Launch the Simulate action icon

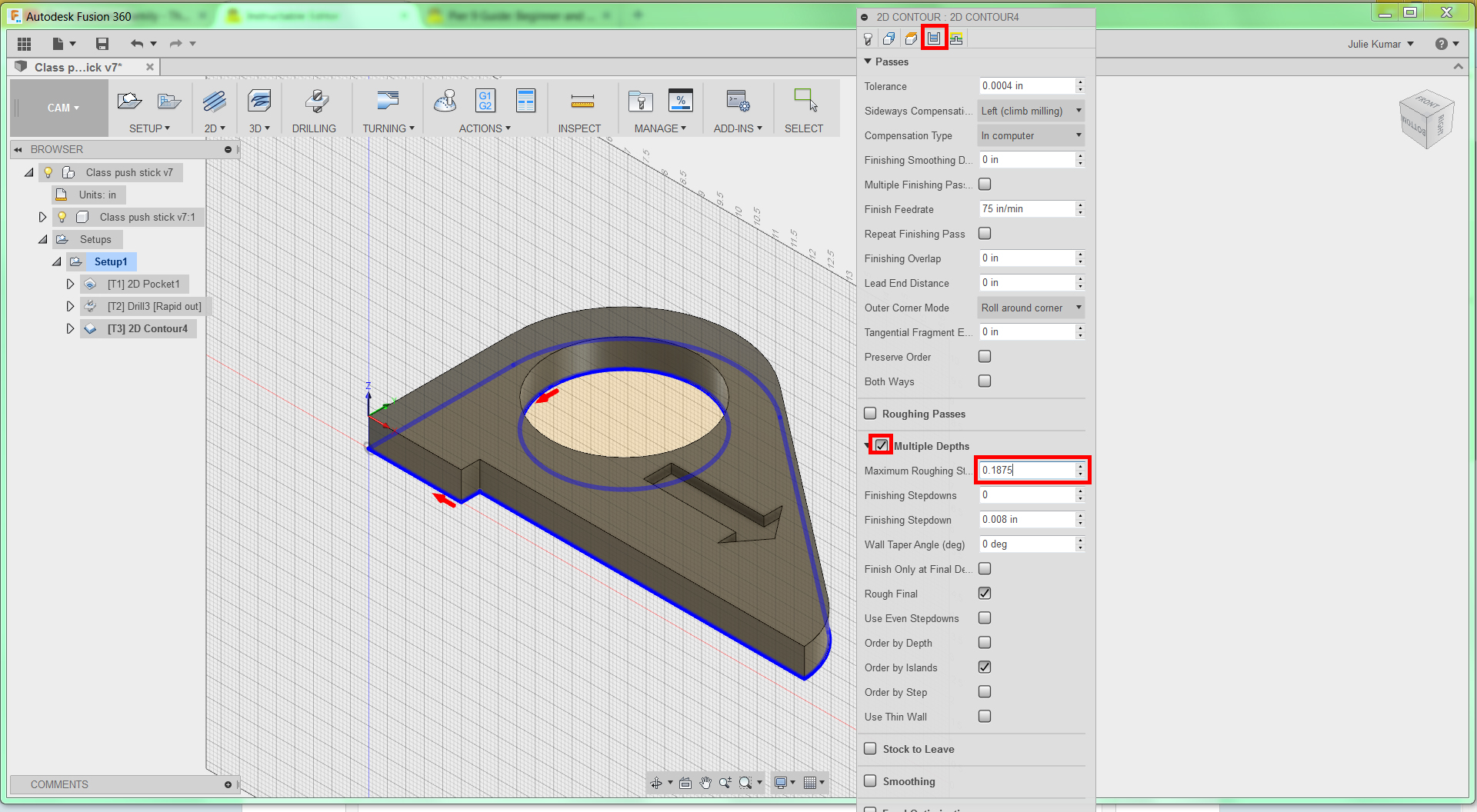tap(445, 101)
